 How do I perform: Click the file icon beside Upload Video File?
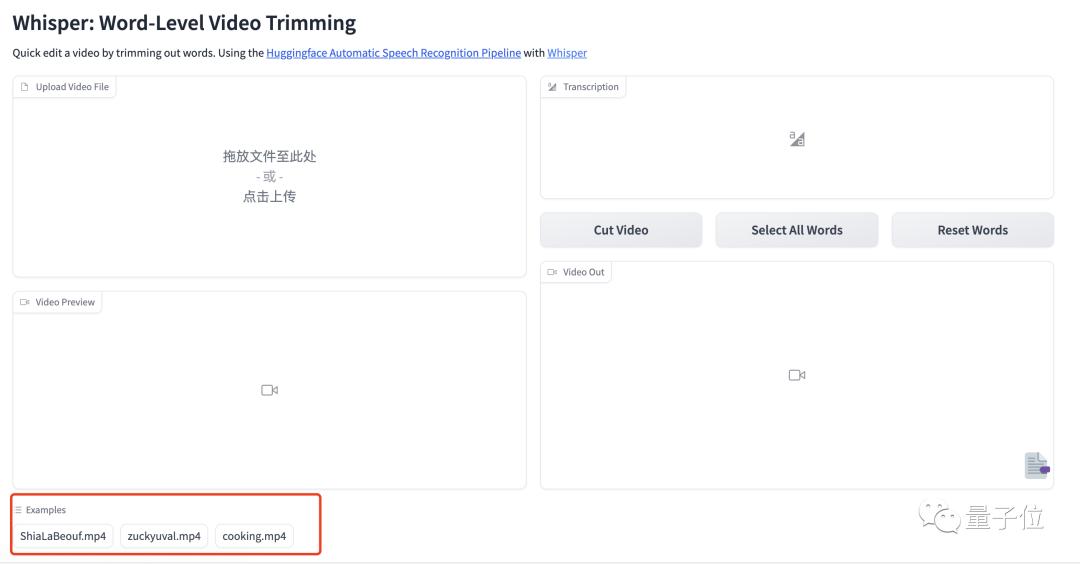pos(25,87)
